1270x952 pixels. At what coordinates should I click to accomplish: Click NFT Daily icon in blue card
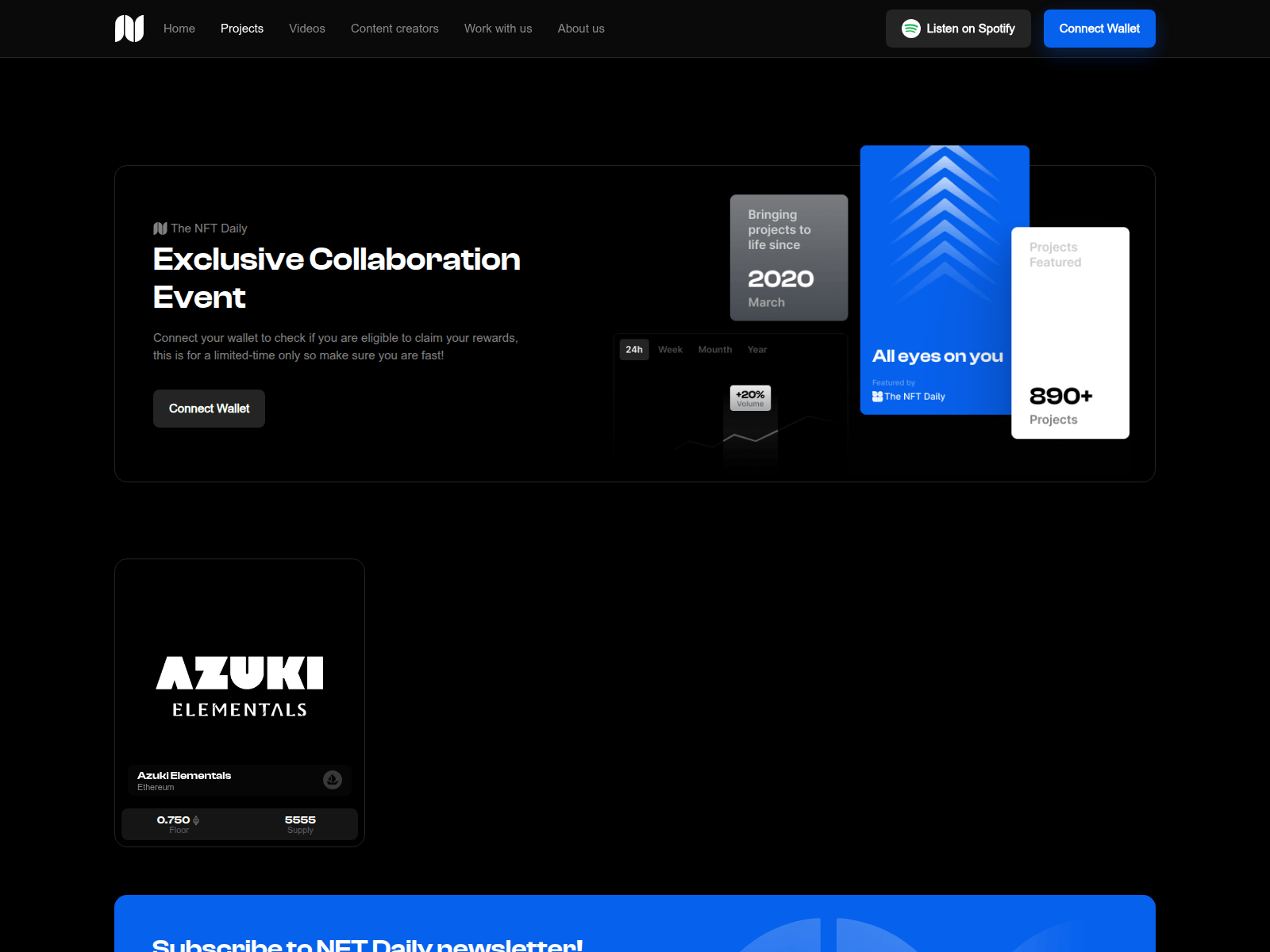[877, 396]
